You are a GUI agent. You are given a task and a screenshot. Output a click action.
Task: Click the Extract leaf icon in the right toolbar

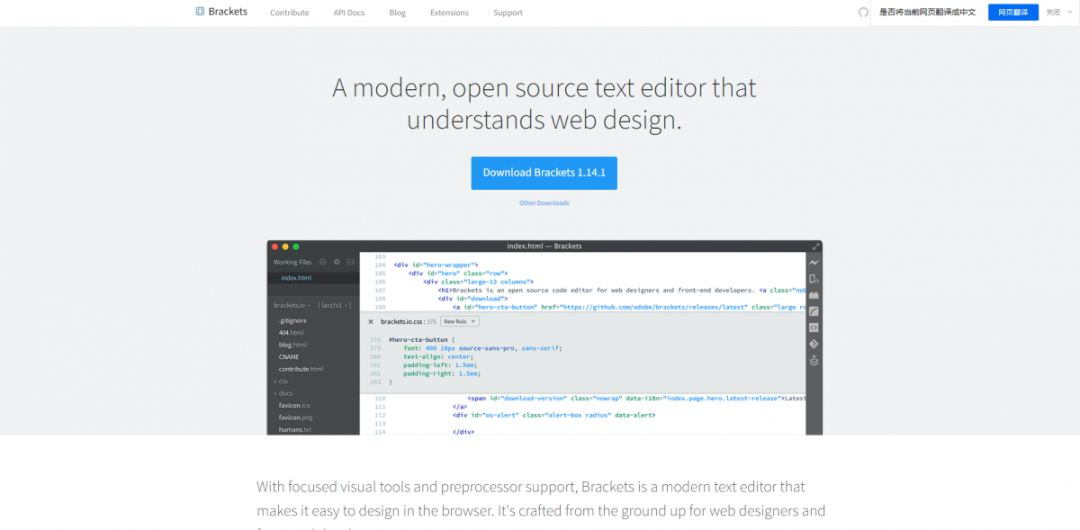click(813, 312)
